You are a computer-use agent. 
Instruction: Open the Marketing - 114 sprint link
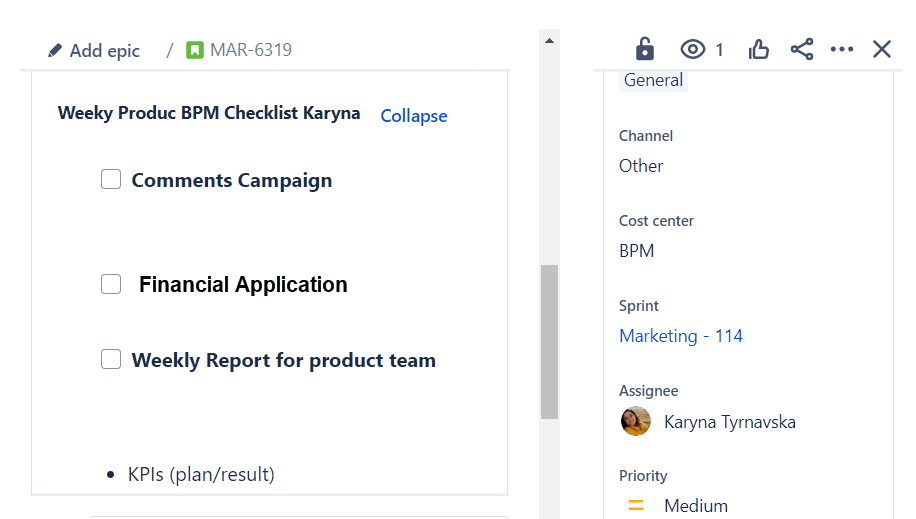(x=681, y=335)
